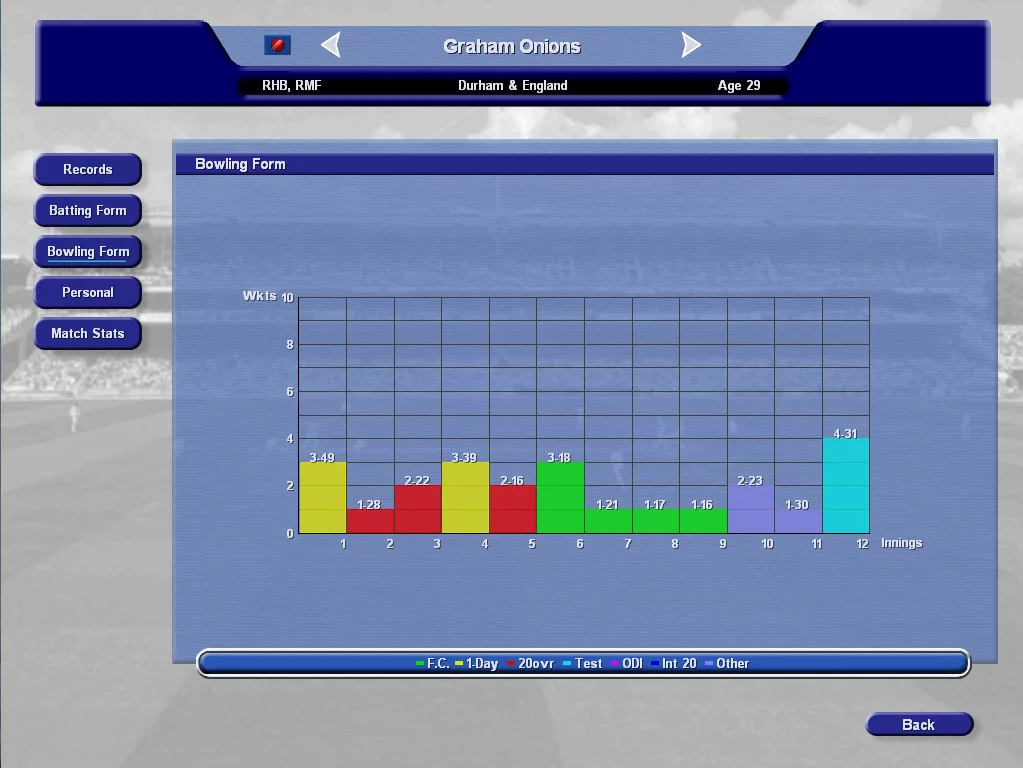Click the red cricket ball icon
The height and width of the screenshot is (768, 1023).
277,45
